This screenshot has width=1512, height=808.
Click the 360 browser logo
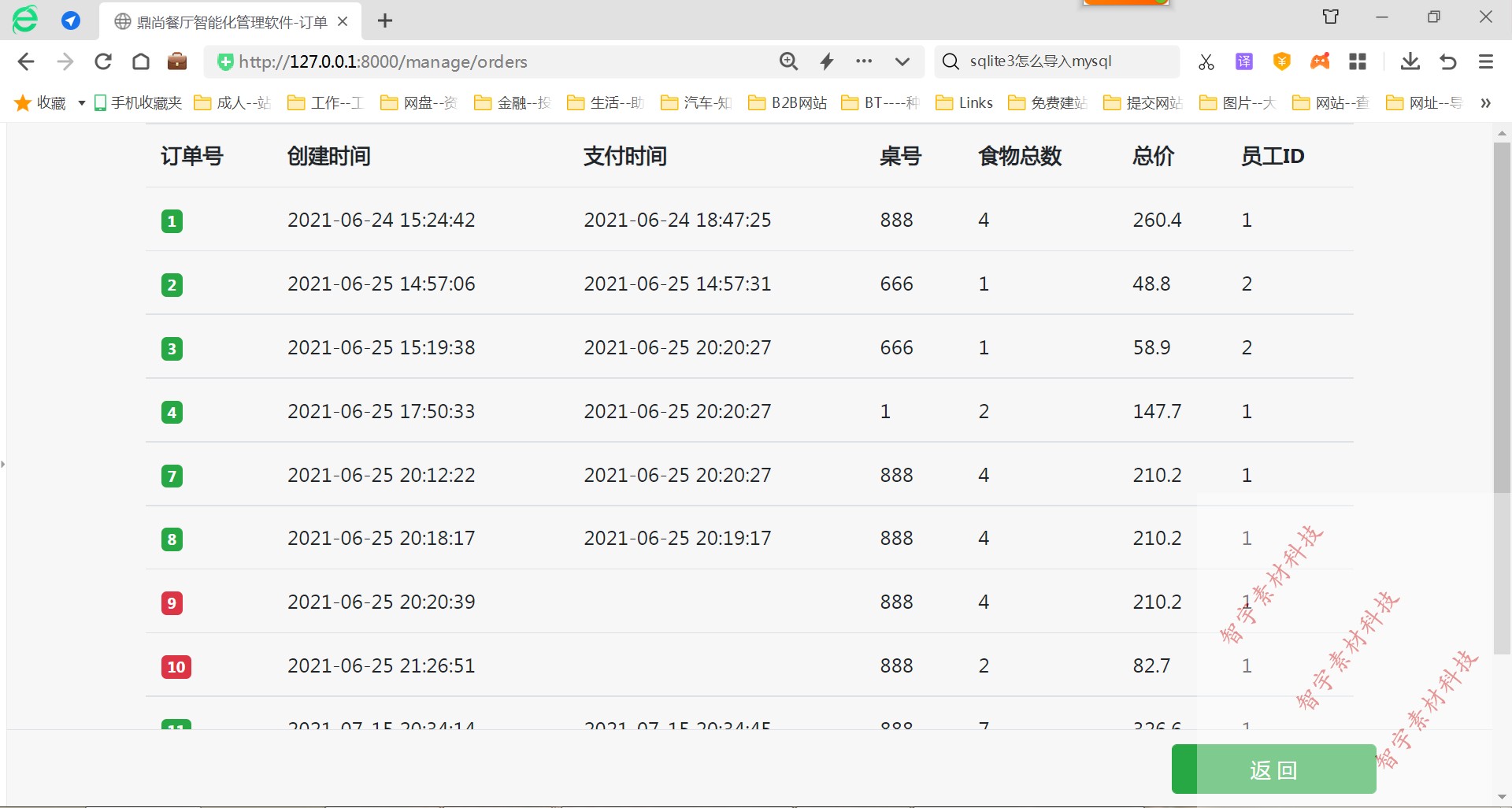25,20
